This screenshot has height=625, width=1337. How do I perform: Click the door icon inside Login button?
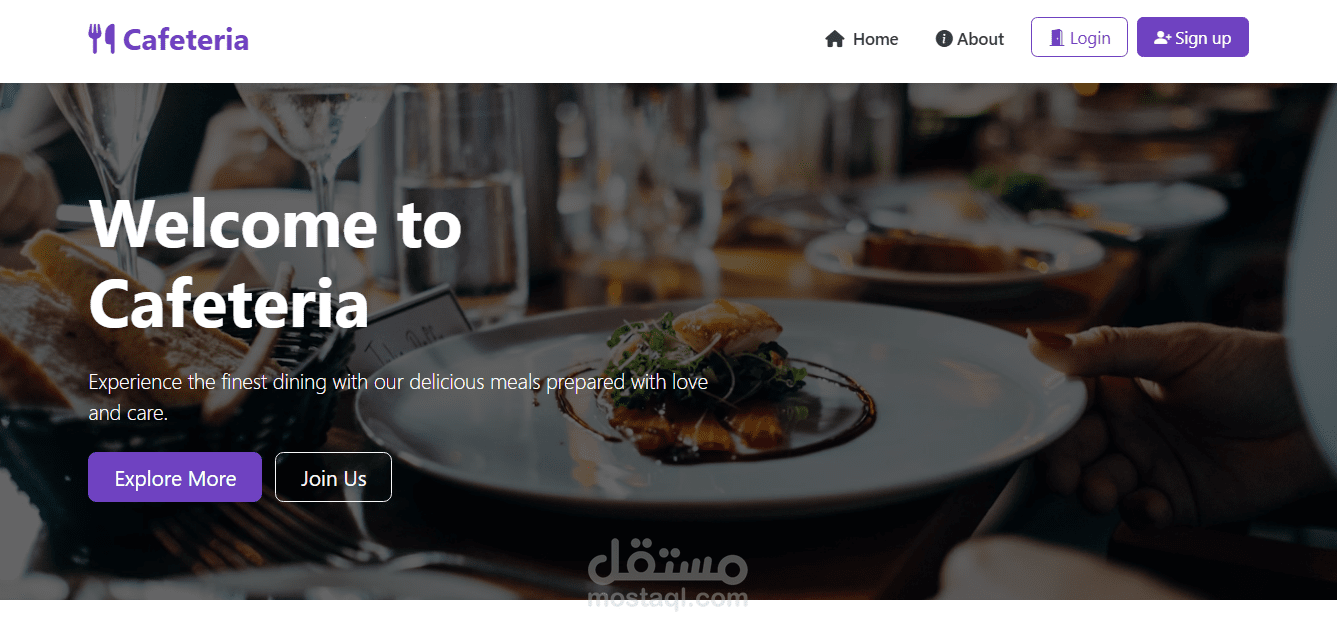[1056, 38]
